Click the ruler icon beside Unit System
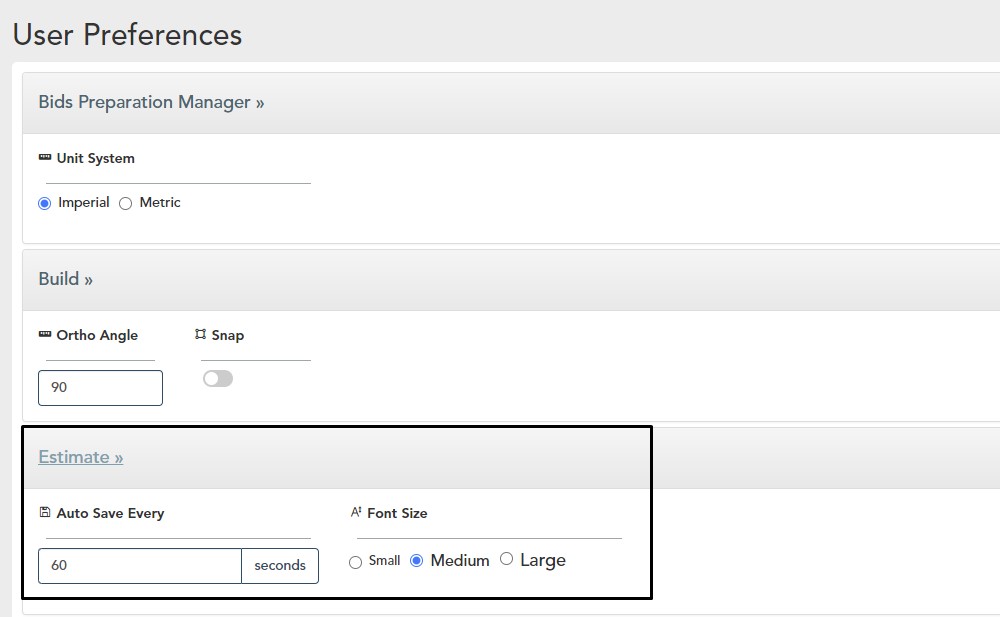This screenshot has height=617, width=1000. (45, 158)
